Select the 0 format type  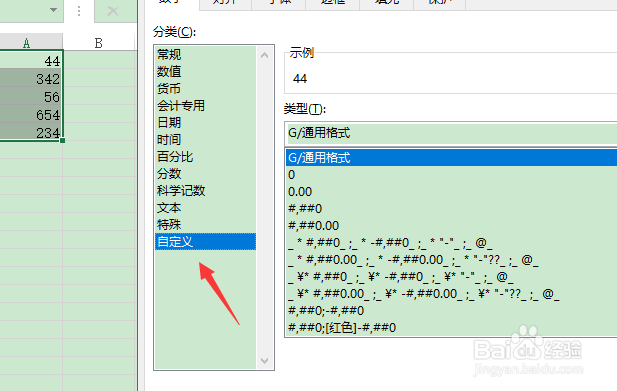[x=451, y=175]
